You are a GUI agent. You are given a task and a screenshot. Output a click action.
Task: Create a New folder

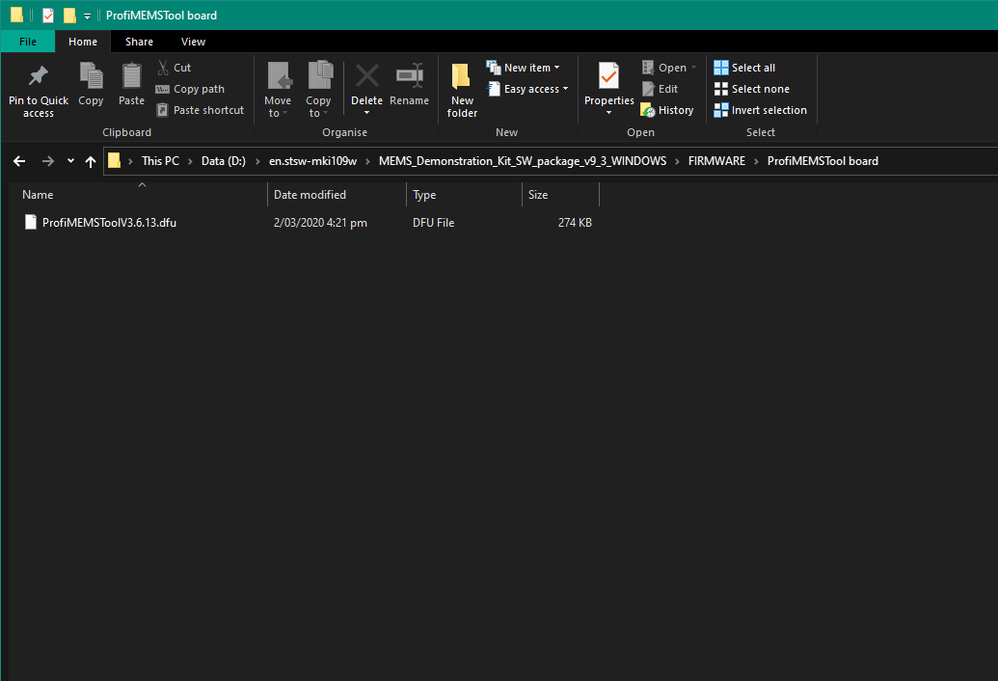click(462, 90)
